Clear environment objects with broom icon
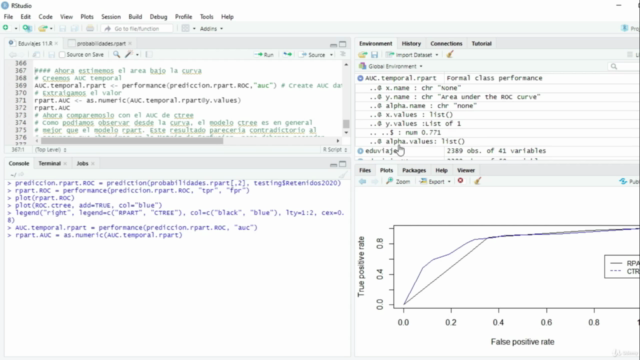Viewport: 640px width, 360px height. pos(450,54)
